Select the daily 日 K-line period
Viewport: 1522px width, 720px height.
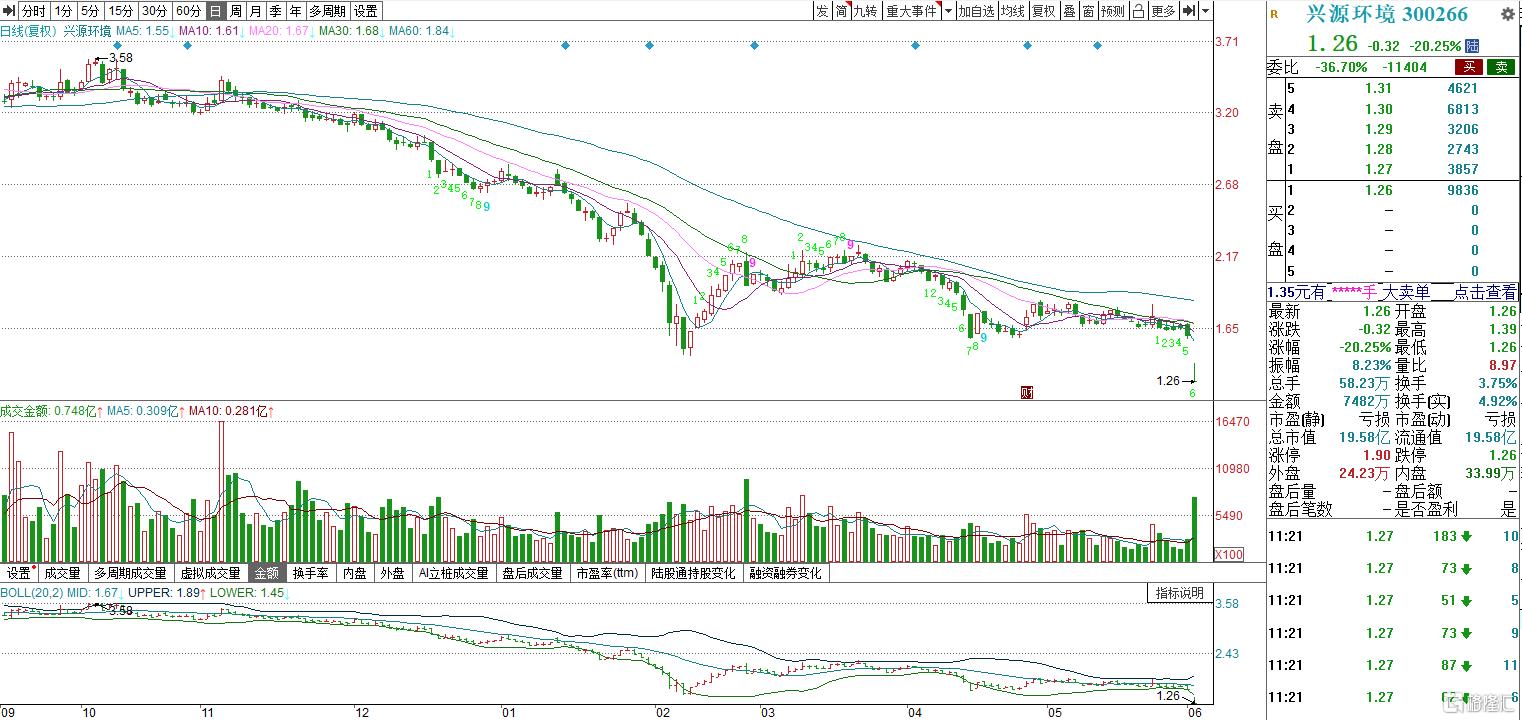(215, 11)
